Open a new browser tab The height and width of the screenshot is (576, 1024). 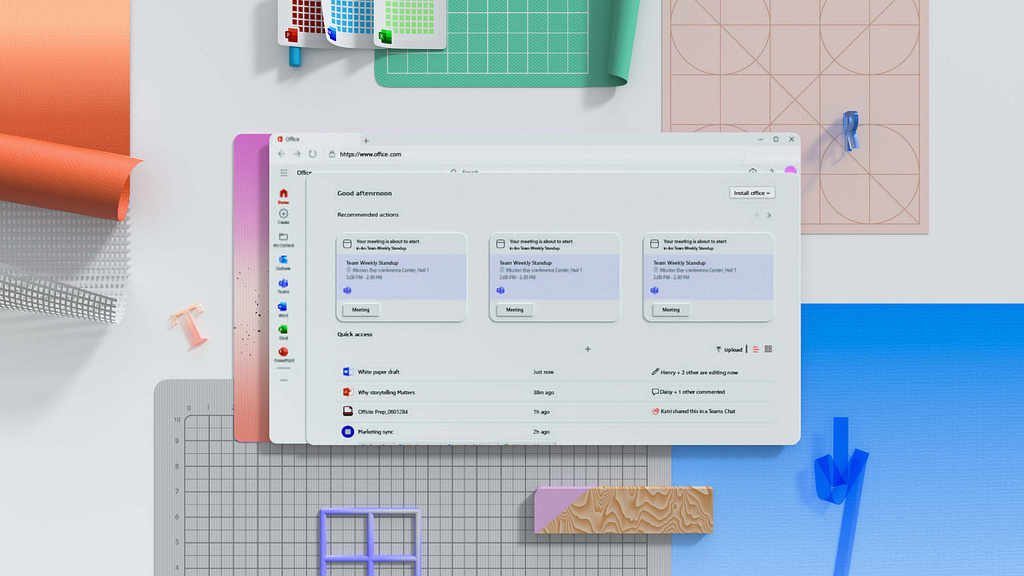tap(366, 141)
